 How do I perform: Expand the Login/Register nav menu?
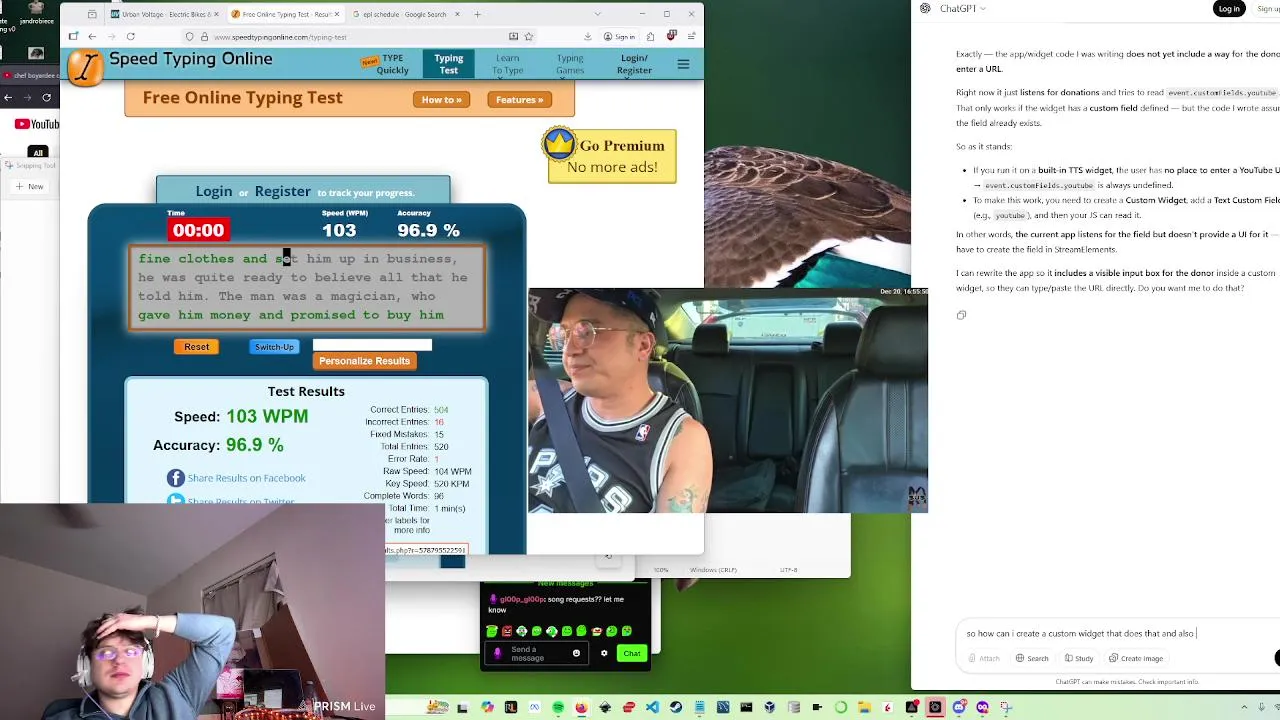click(634, 64)
